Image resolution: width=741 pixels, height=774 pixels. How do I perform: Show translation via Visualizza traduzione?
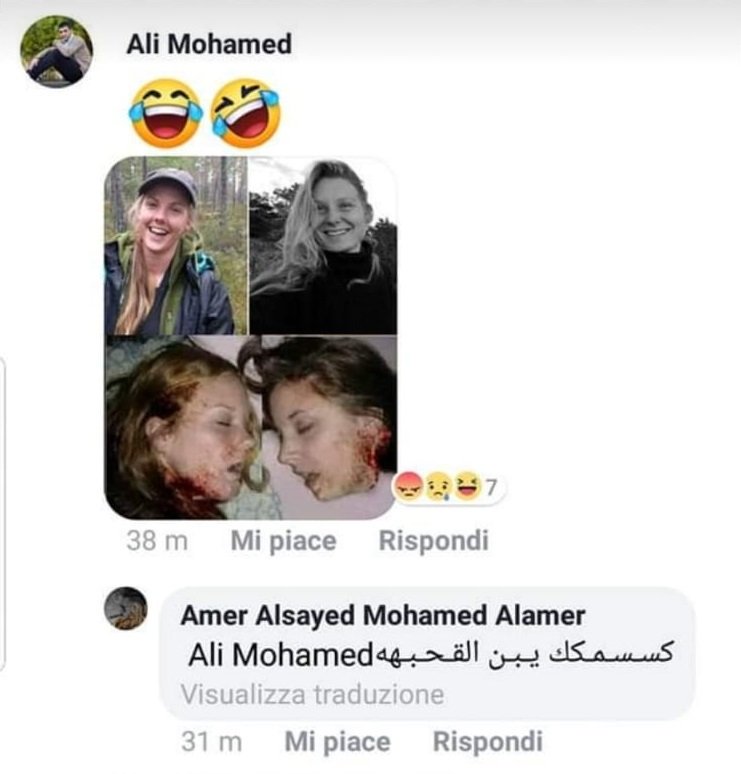[312, 695]
